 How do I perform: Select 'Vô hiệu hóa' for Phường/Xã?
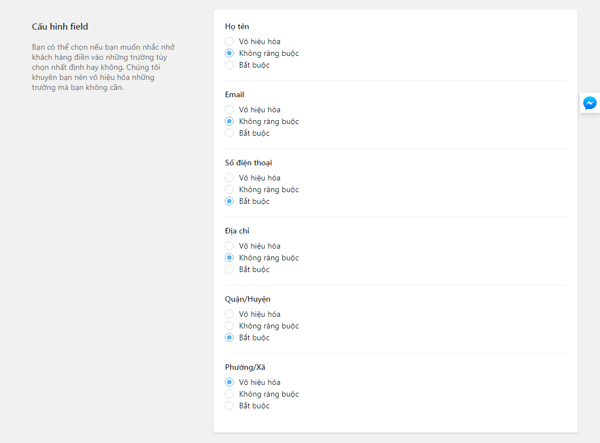coord(230,382)
